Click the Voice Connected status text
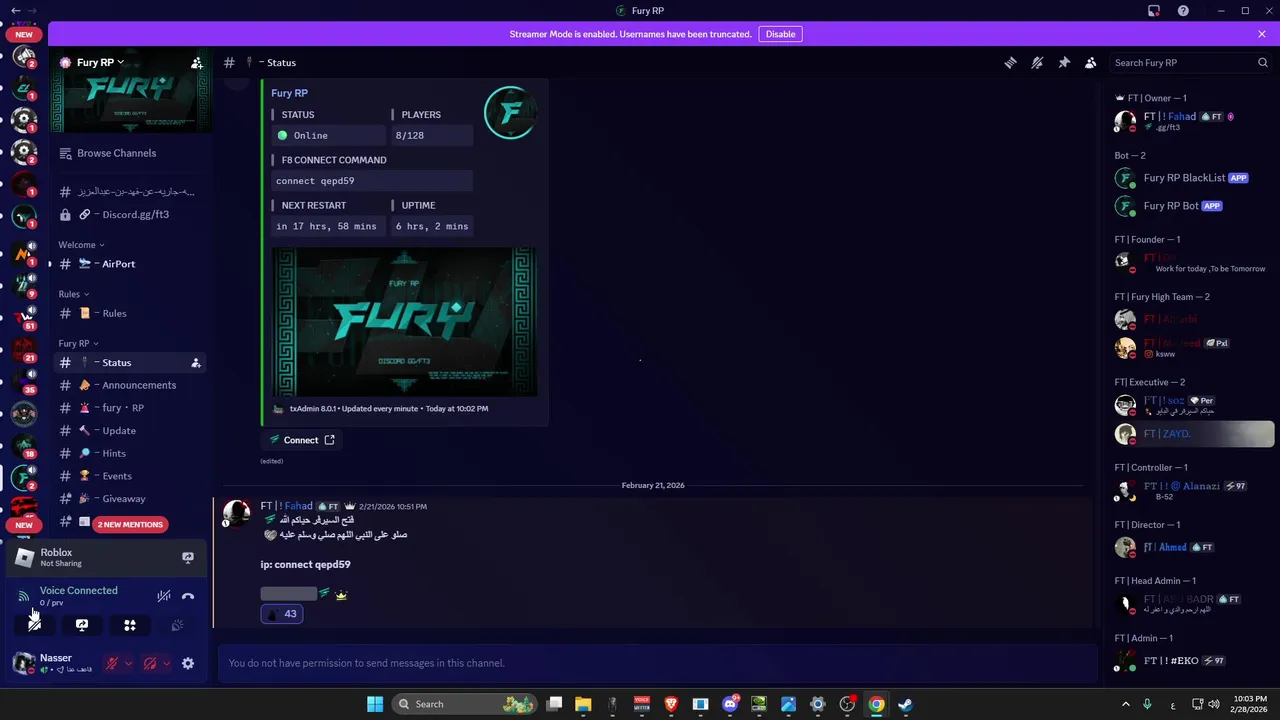Image resolution: width=1280 pixels, height=720 pixels. click(78, 590)
